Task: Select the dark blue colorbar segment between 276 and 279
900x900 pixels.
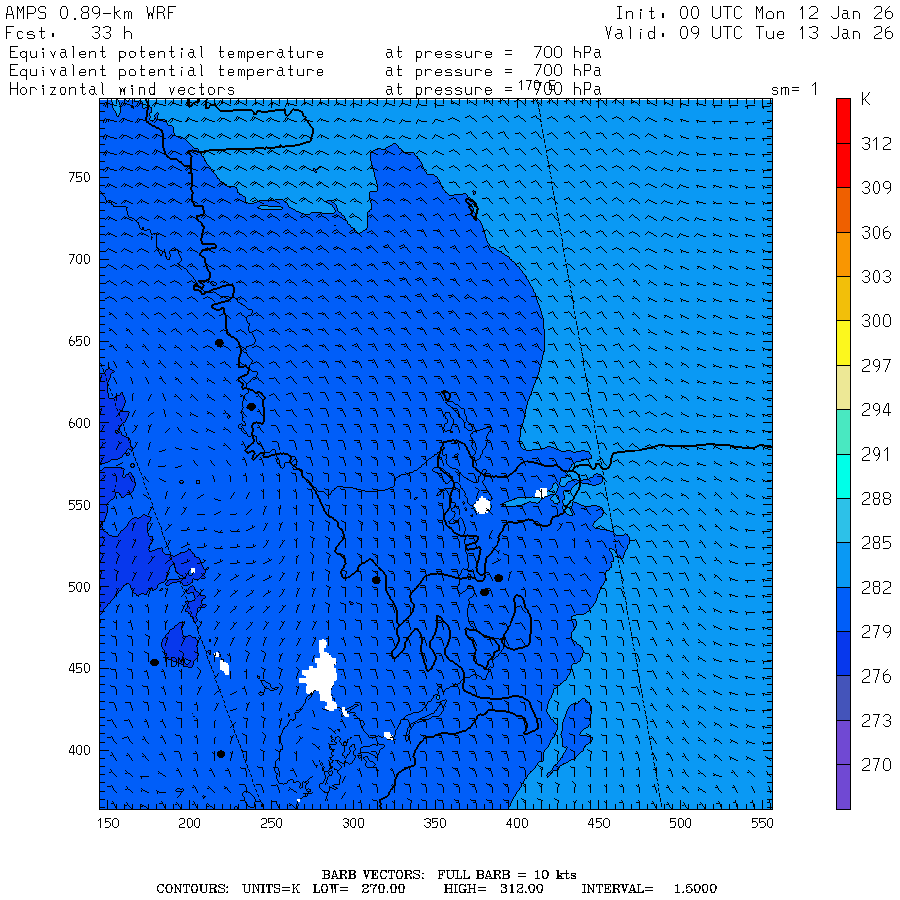Action: (843, 654)
